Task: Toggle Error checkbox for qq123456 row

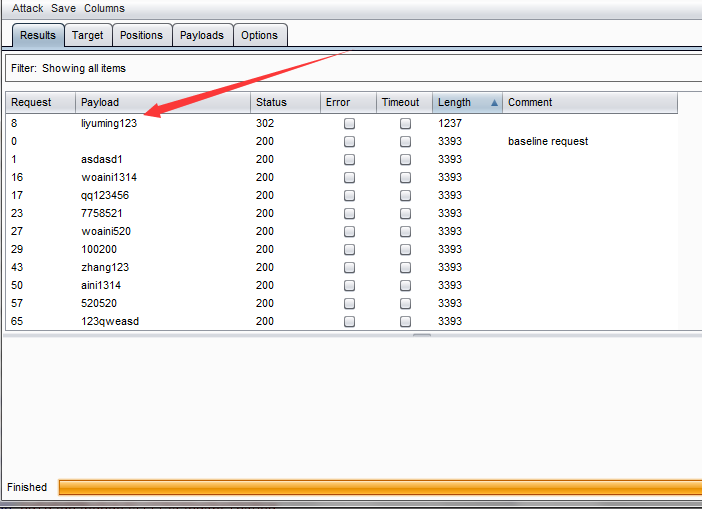Action: click(x=349, y=196)
